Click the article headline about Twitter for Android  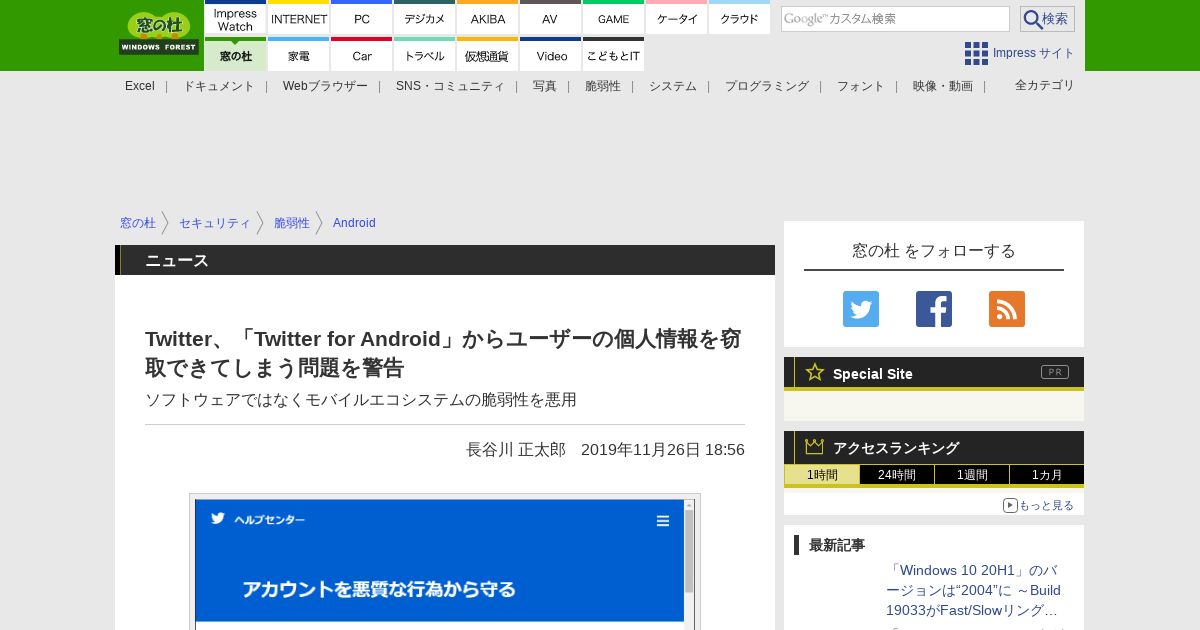tap(443, 353)
